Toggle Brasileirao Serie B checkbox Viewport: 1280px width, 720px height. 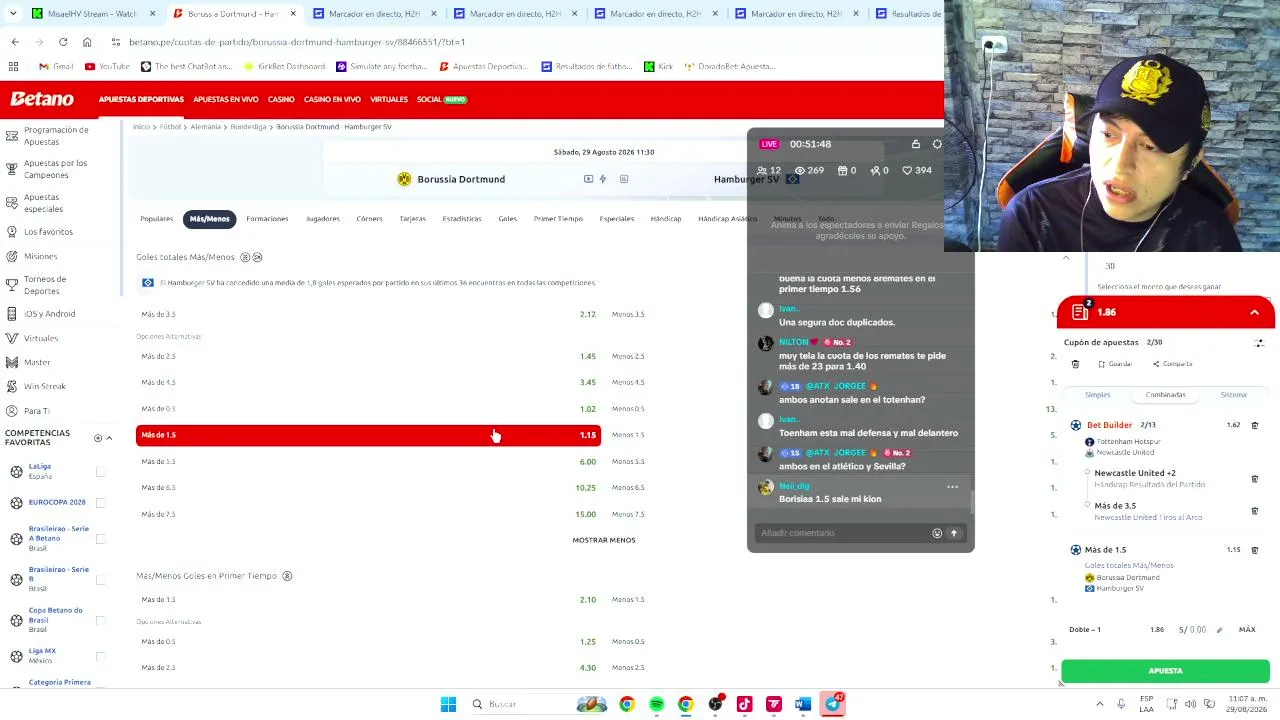(100, 580)
